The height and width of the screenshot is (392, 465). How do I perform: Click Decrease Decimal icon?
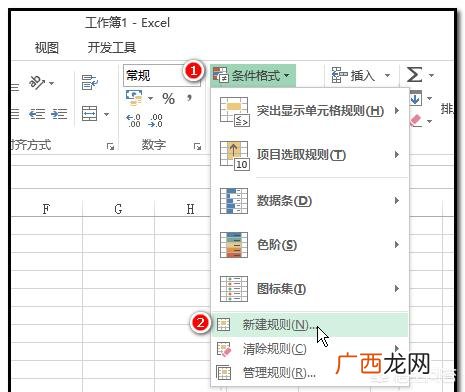156,121
